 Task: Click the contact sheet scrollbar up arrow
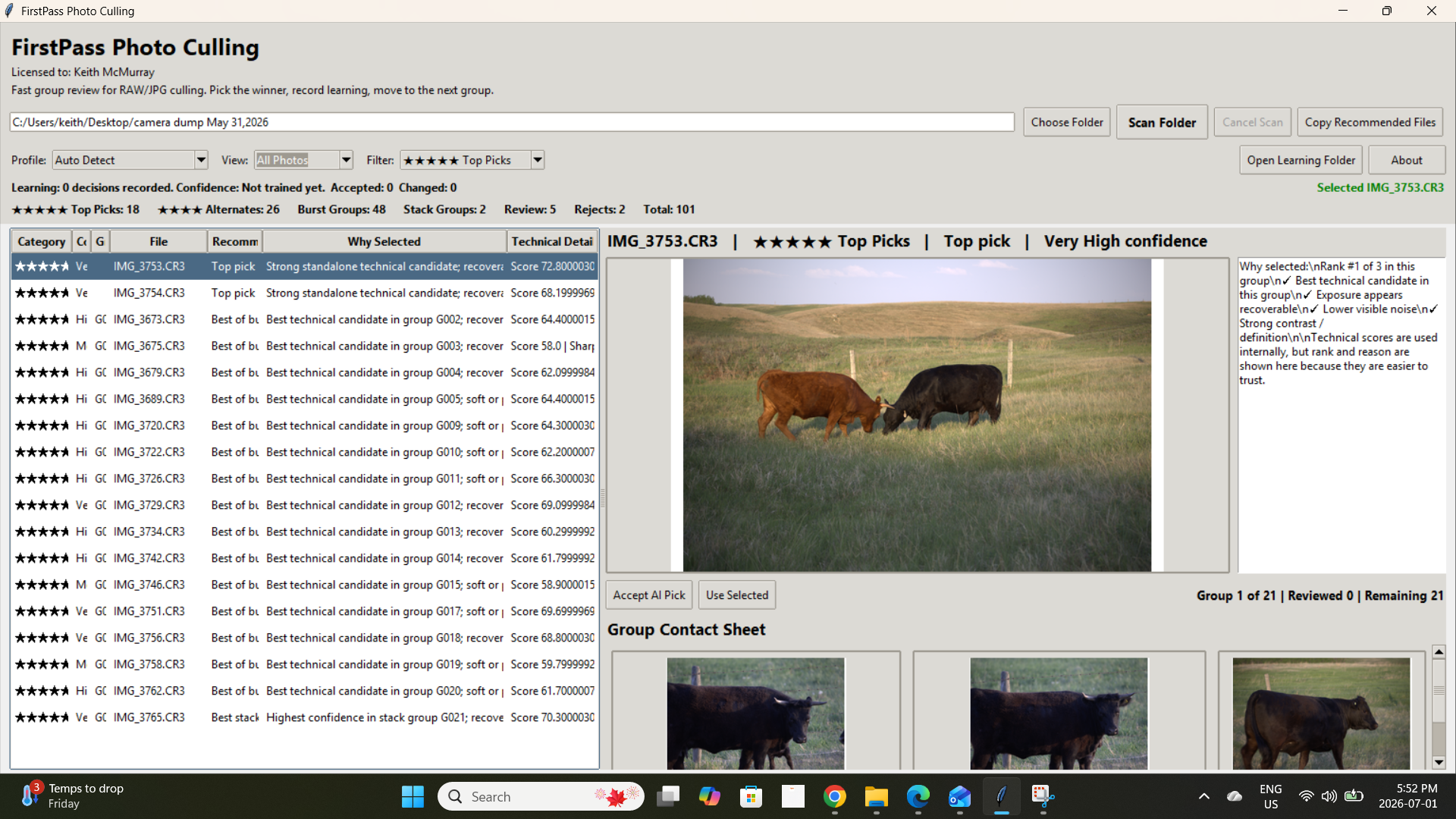tap(1439, 651)
